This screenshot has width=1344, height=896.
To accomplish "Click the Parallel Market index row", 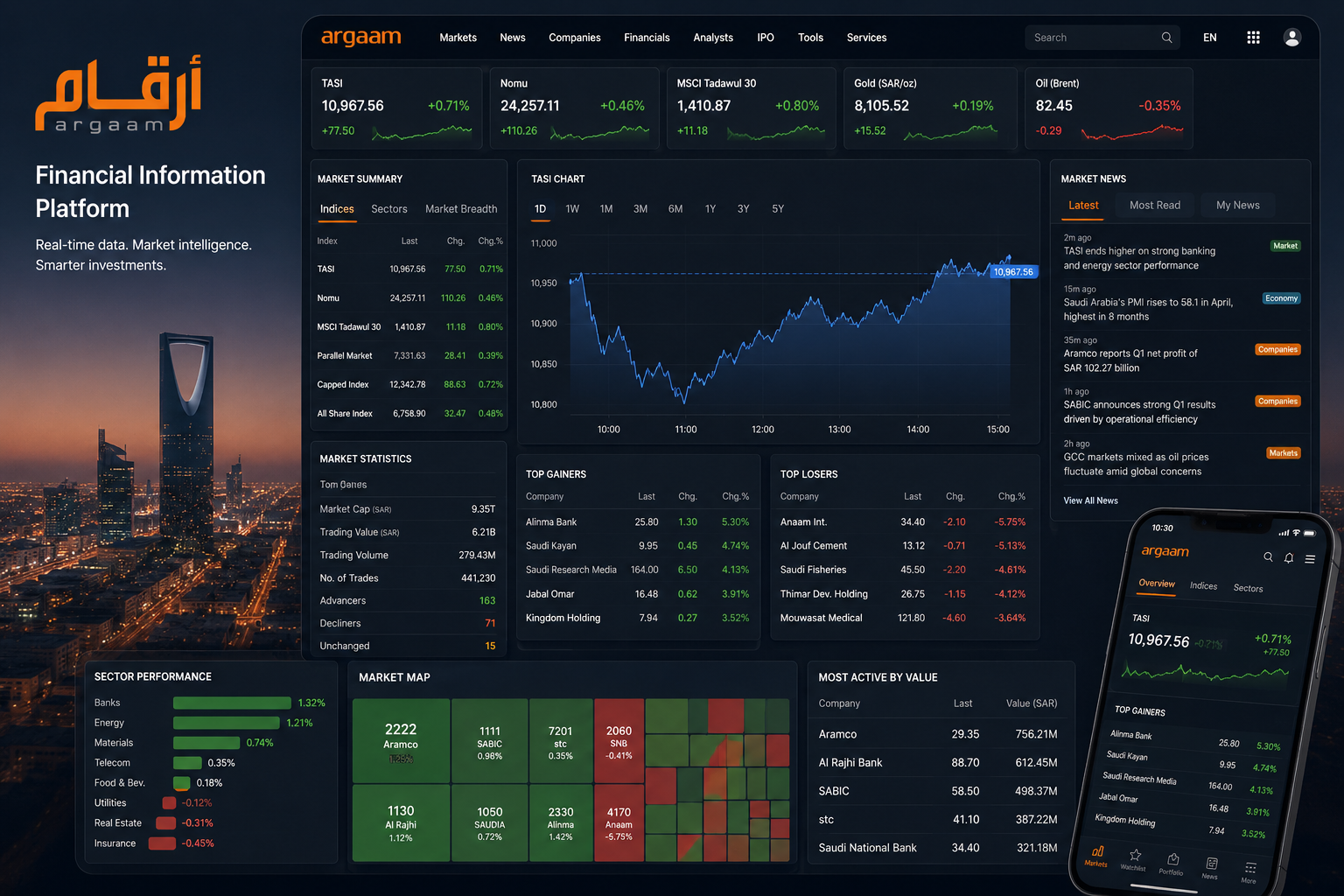I will pos(409,356).
